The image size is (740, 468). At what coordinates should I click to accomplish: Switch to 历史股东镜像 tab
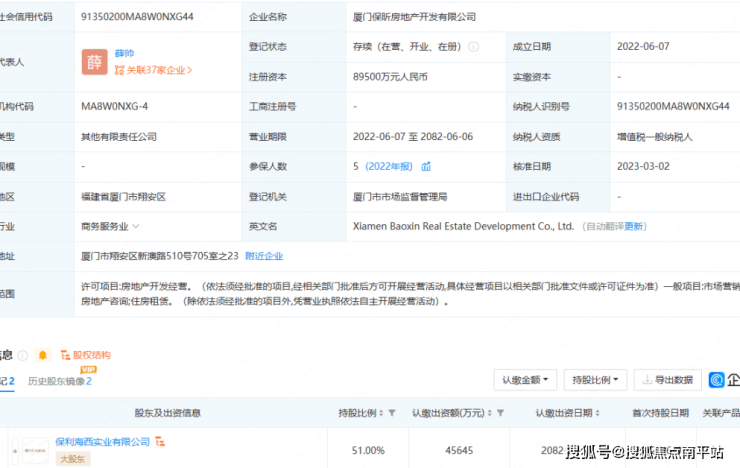click(60, 381)
